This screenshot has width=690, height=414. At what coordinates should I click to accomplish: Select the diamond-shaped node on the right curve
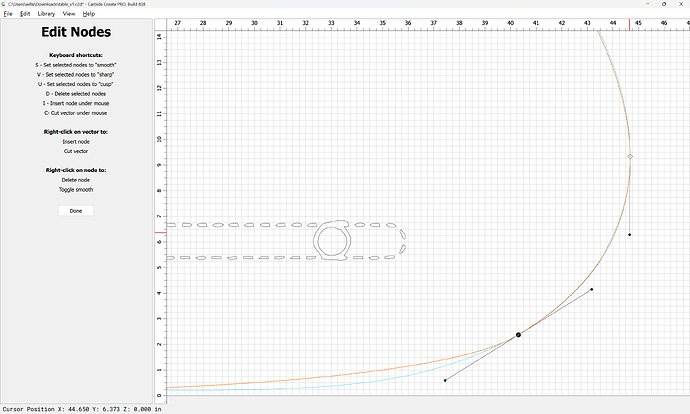(x=630, y=157)
